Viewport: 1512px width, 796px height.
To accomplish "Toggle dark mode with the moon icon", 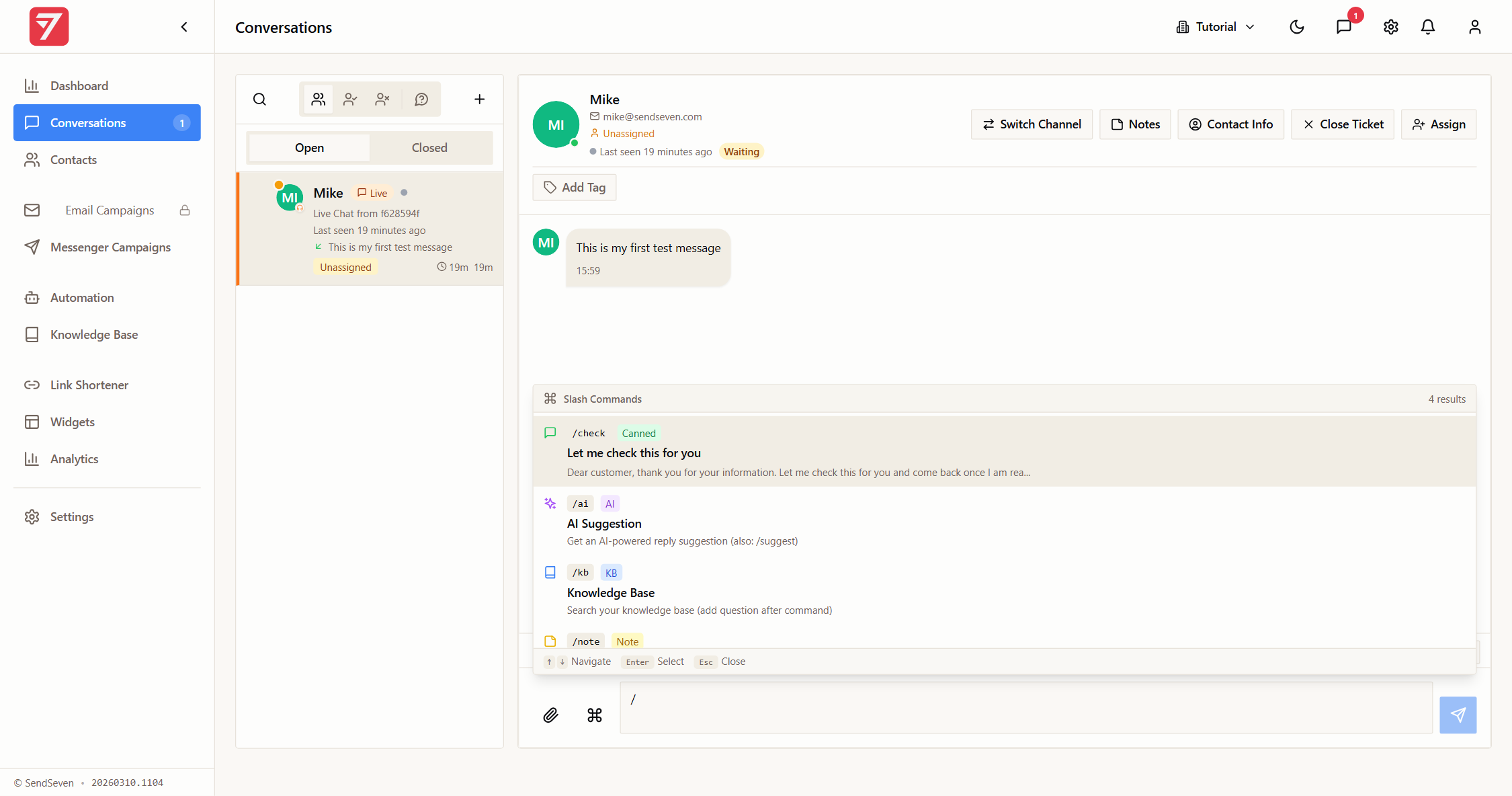I will coord(1297,27).
